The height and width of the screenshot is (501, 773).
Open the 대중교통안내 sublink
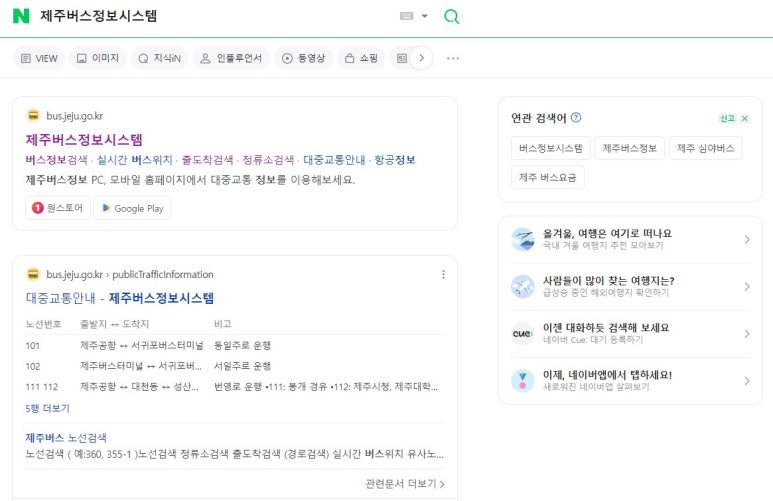coord(334,160)
